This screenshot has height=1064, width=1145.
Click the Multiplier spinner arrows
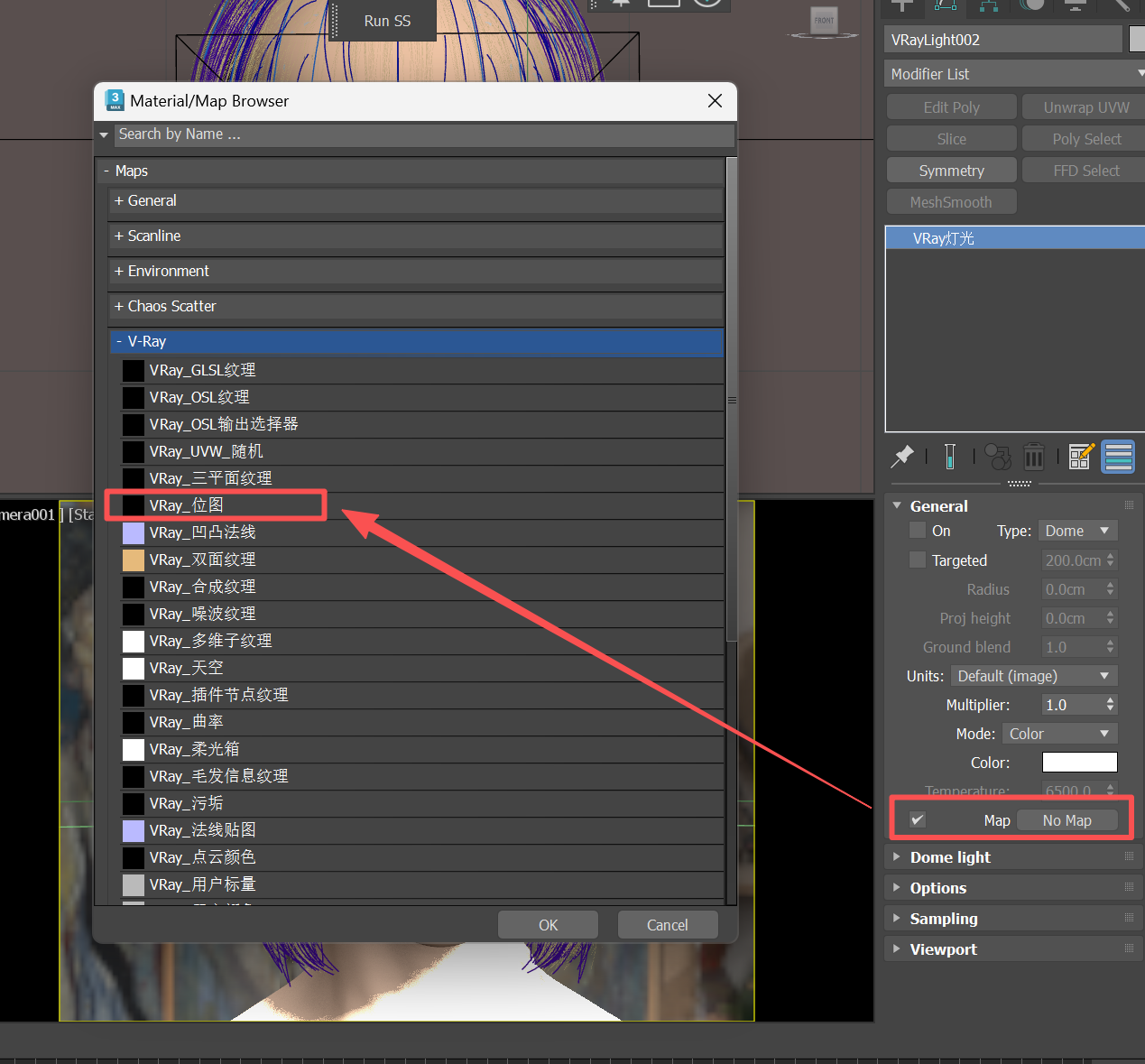click(x=1111, y=705)
